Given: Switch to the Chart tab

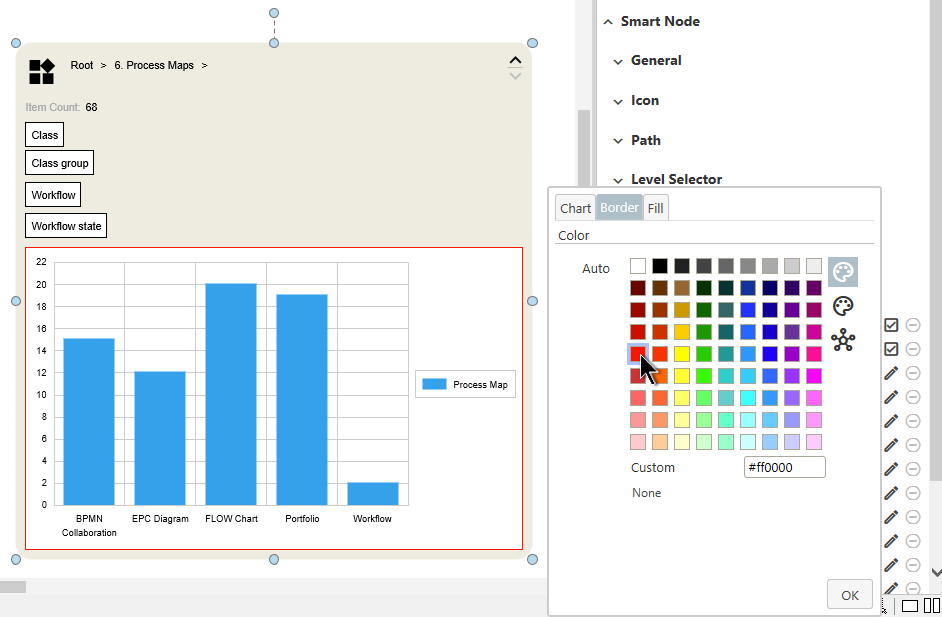Looking at the screenshot, I should 575,208.
